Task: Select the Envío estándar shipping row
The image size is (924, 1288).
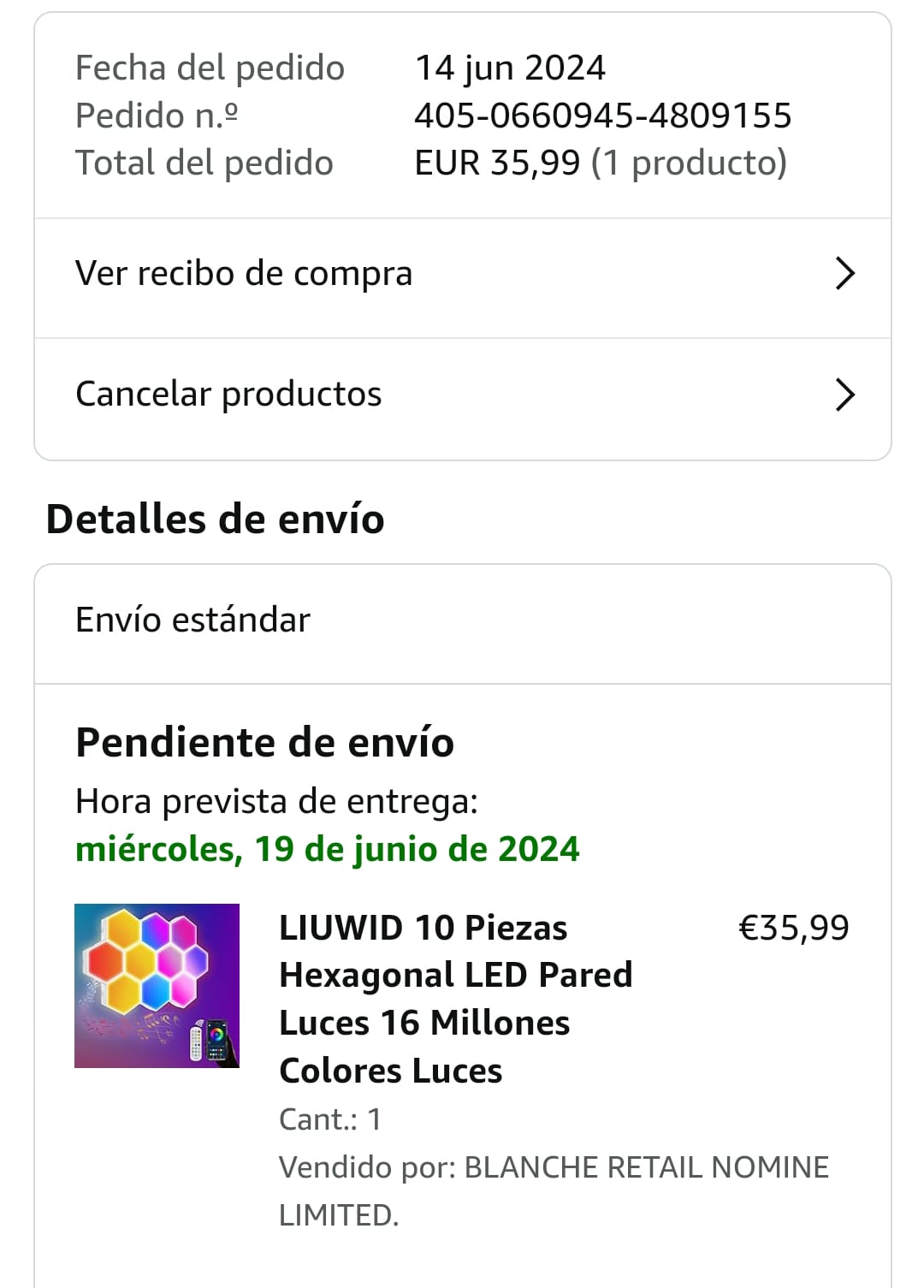Action: tap(192, 620)
